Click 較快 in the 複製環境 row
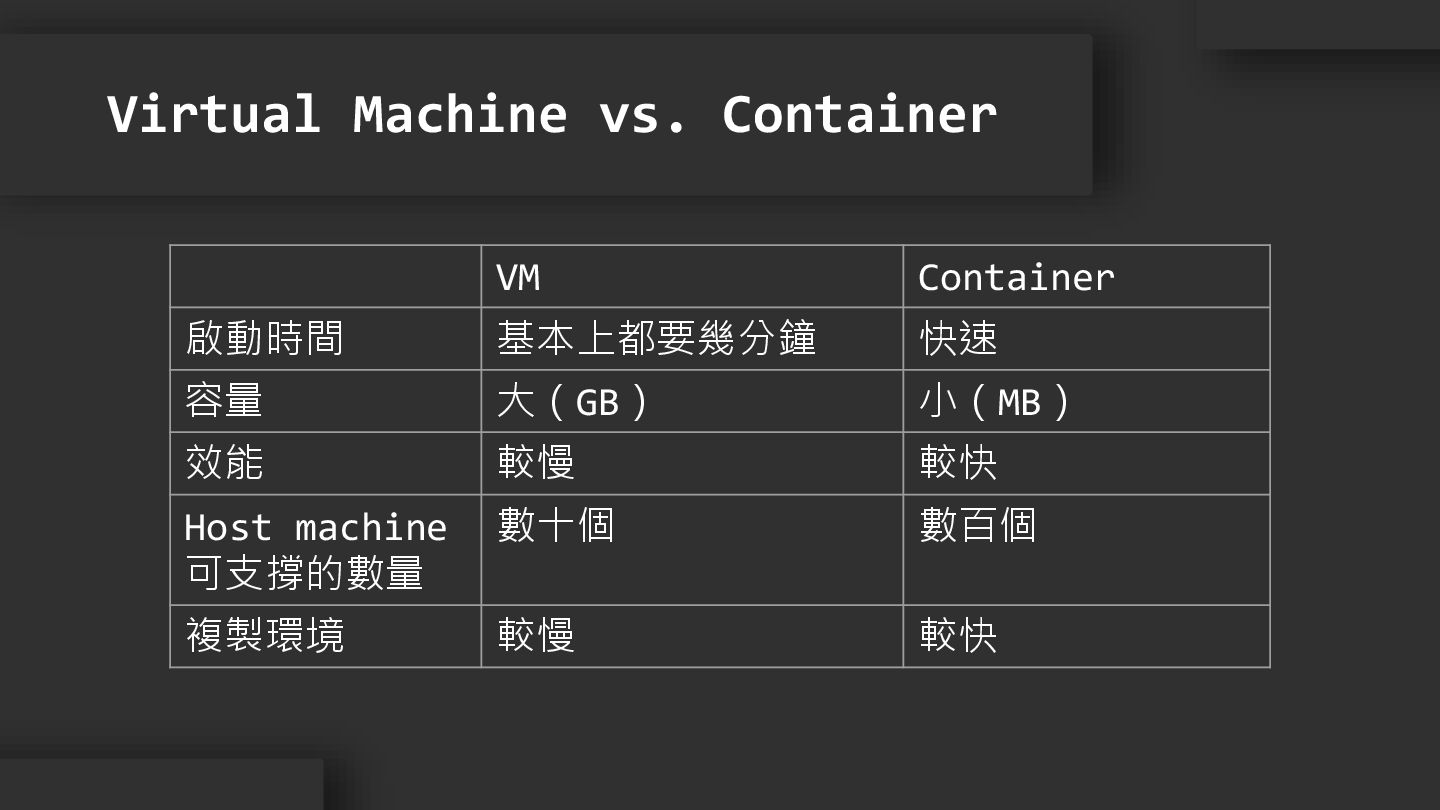This screenshot has width=1440, height=810. pyautogui.click(x=959, y=636)
